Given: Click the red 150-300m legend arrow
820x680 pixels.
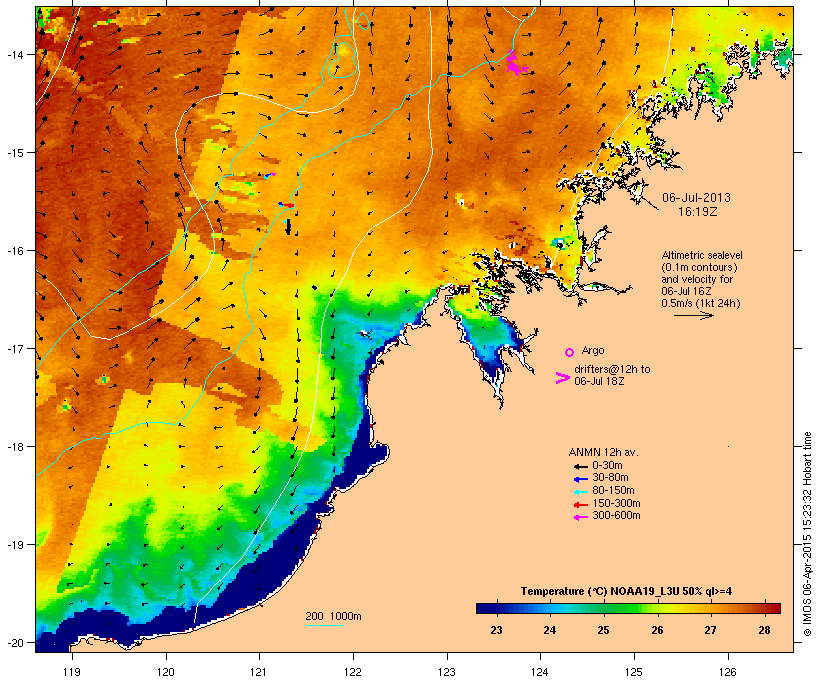Looking at the screenshot, I should [x=580, y=505].
